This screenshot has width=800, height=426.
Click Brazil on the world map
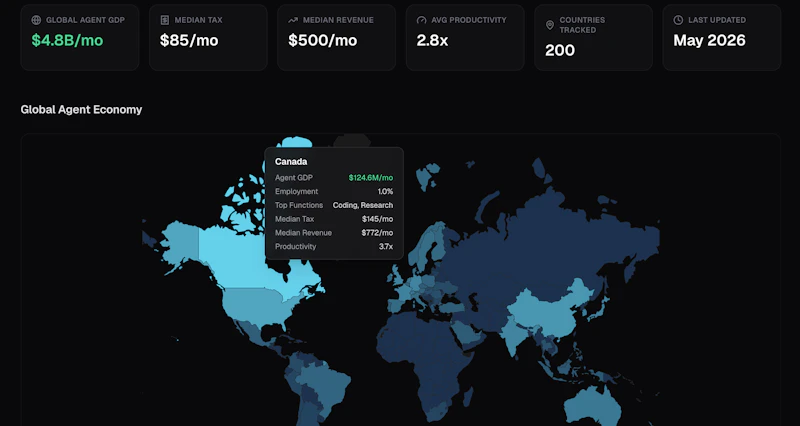coord(327,383)
